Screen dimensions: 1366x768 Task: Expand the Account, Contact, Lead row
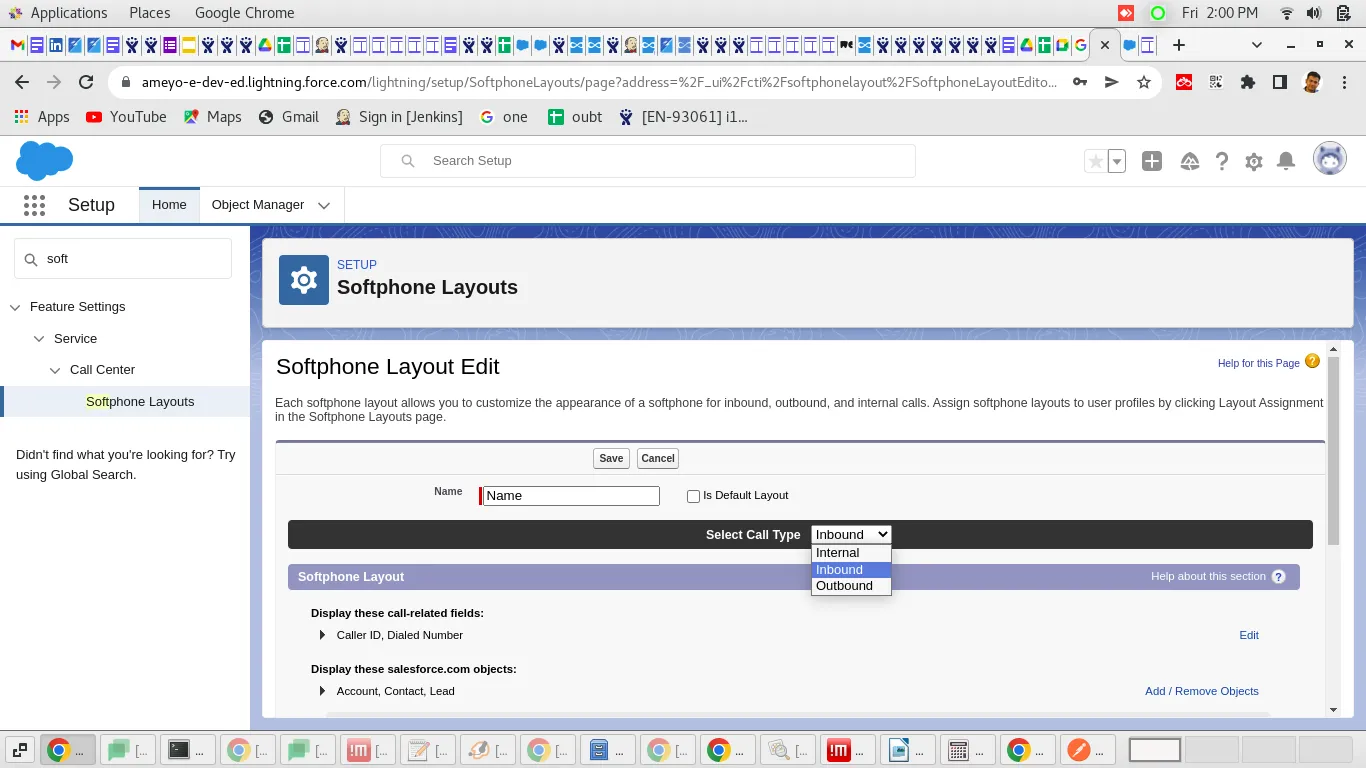click(322, 691)
